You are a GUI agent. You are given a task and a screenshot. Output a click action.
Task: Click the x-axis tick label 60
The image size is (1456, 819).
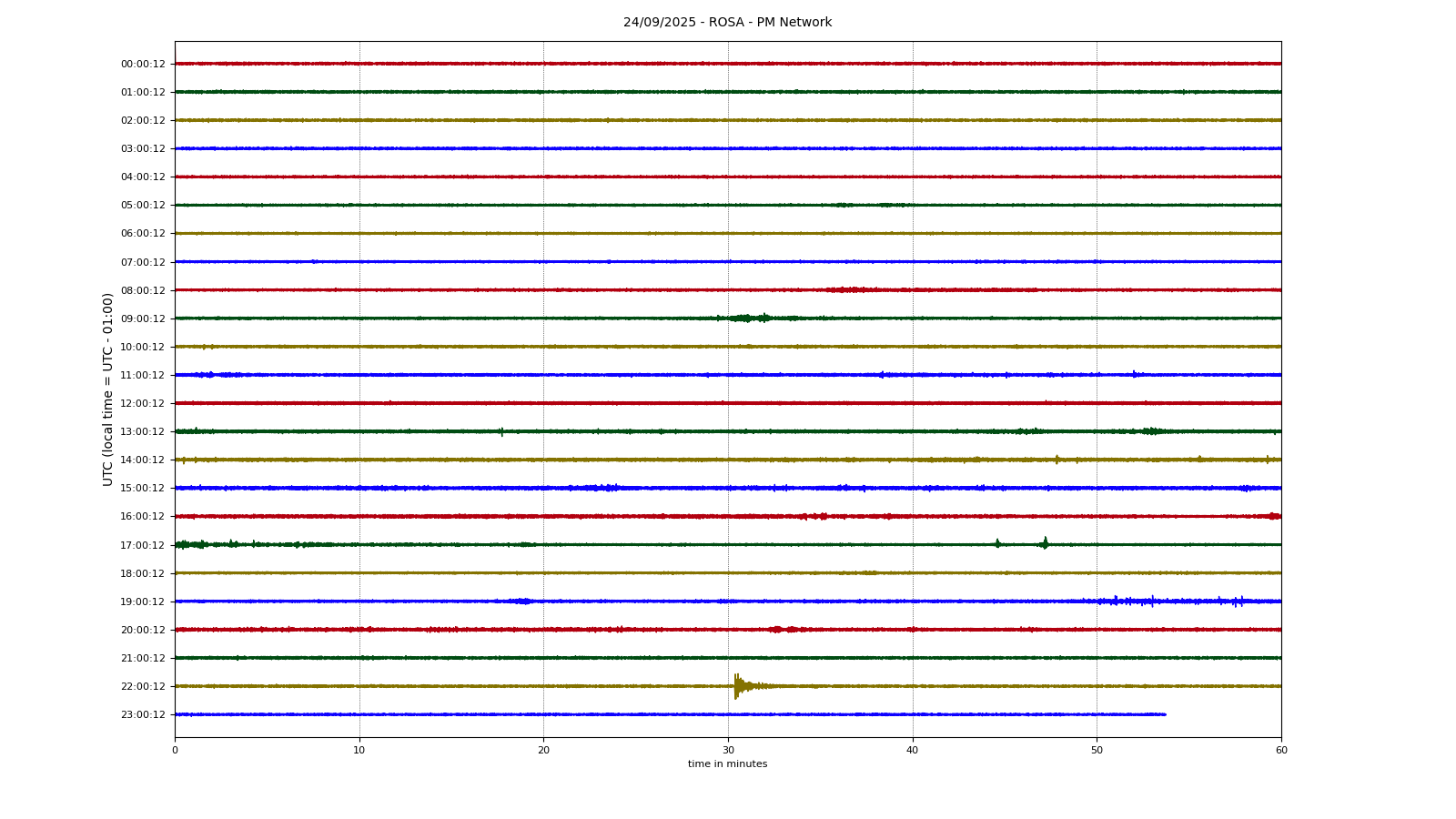click(1281, 751)
